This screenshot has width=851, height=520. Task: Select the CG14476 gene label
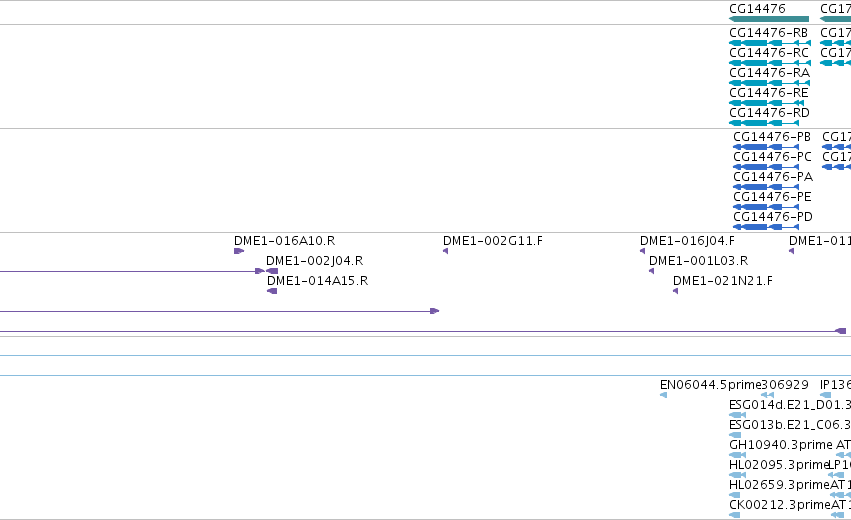(x=757, y=9)
